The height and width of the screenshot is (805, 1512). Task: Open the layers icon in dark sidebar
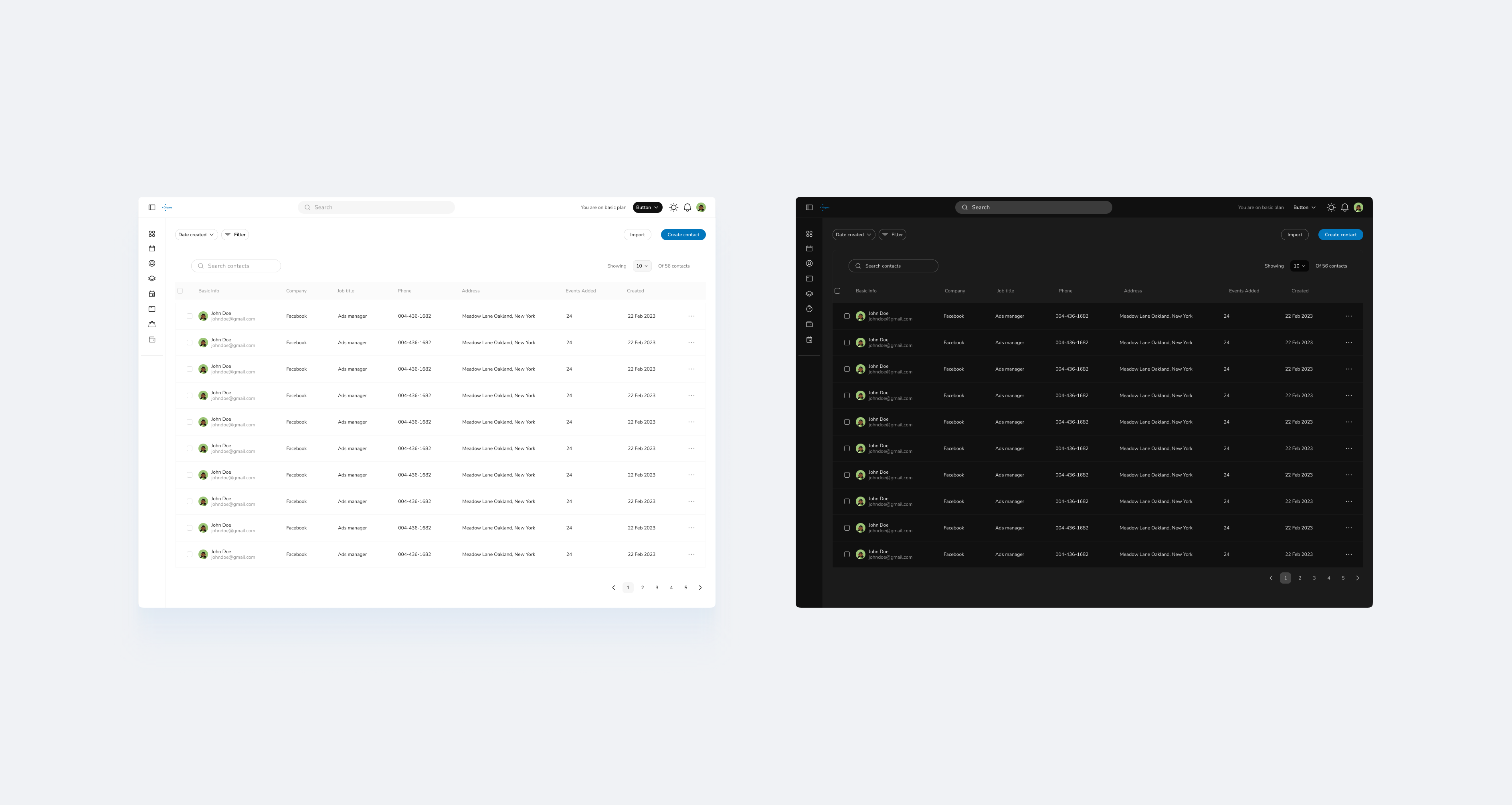click(809, 294)
